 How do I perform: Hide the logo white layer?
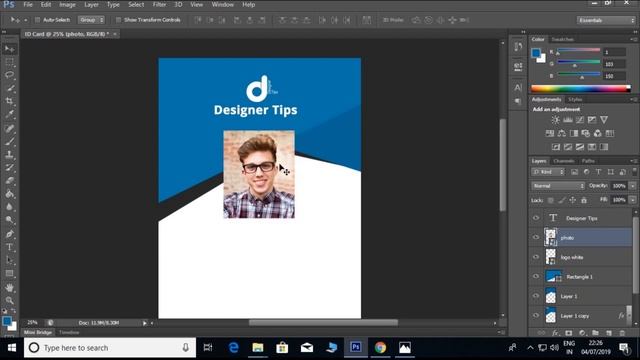tap(536, 257)
